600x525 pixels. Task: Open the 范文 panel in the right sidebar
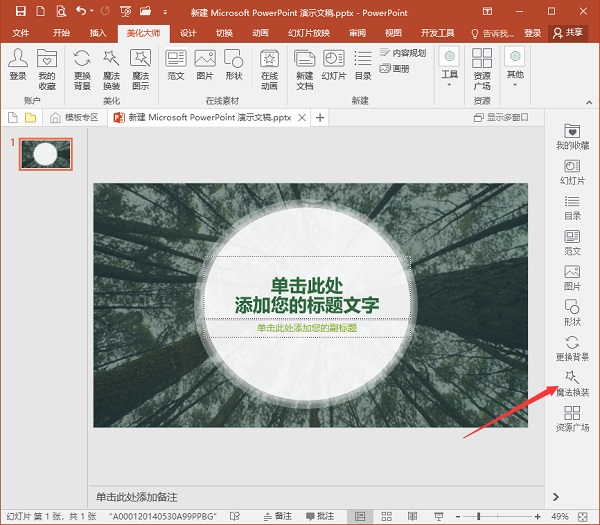(572, 243)
